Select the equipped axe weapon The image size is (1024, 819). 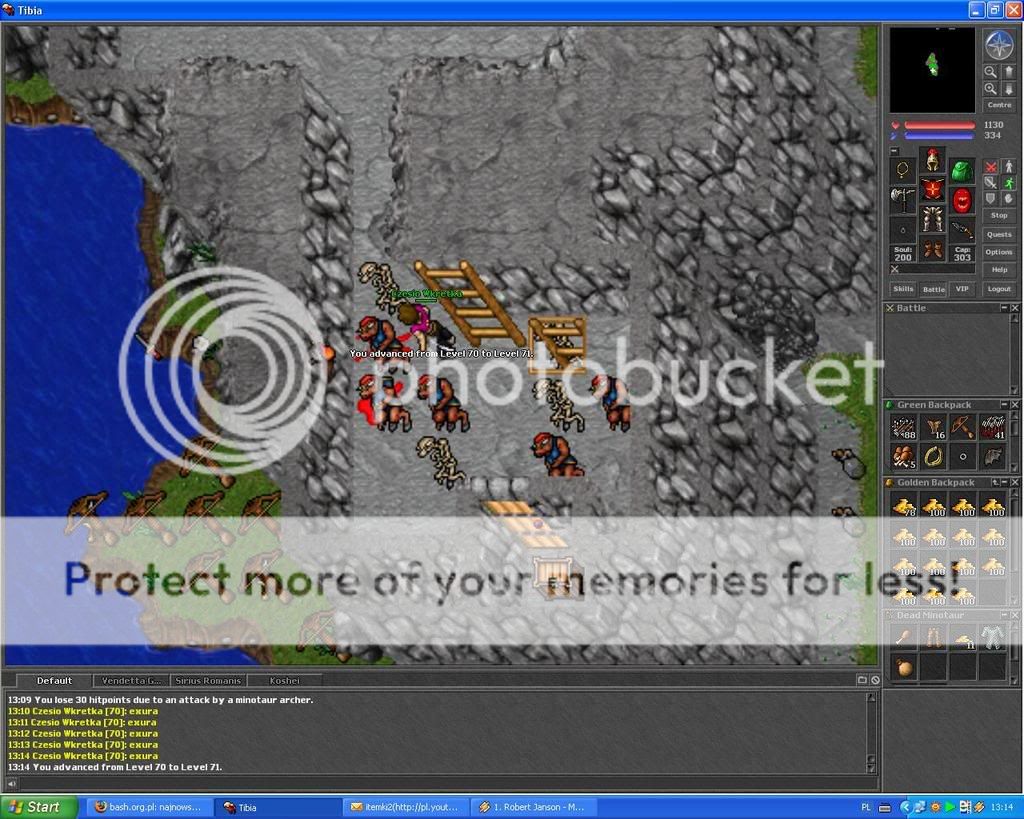pos(903,200)
